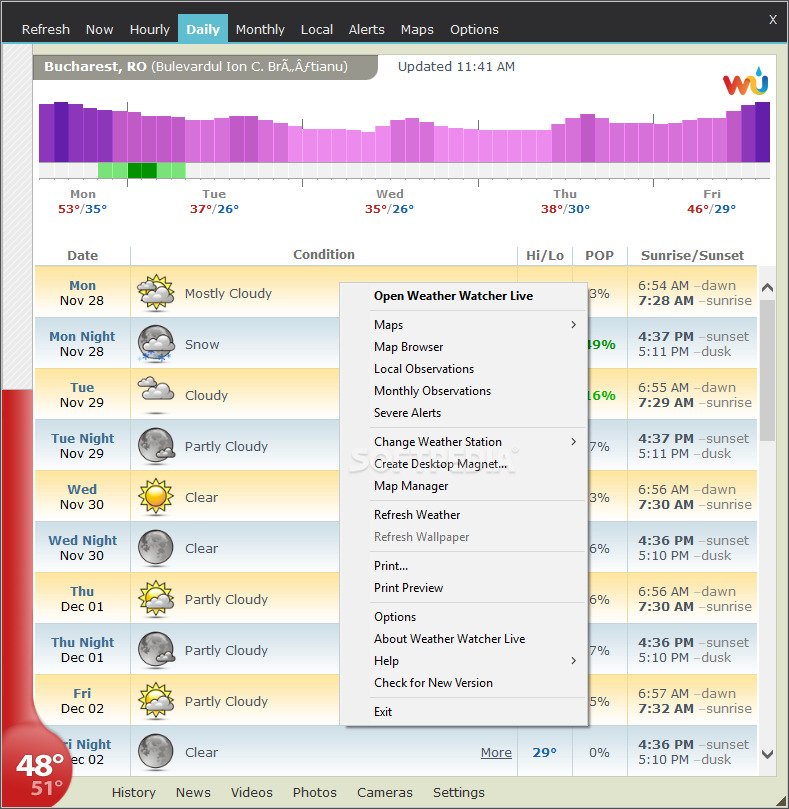Open the History link
Viewport: 789px width, 809px height.
click(134, 792)
